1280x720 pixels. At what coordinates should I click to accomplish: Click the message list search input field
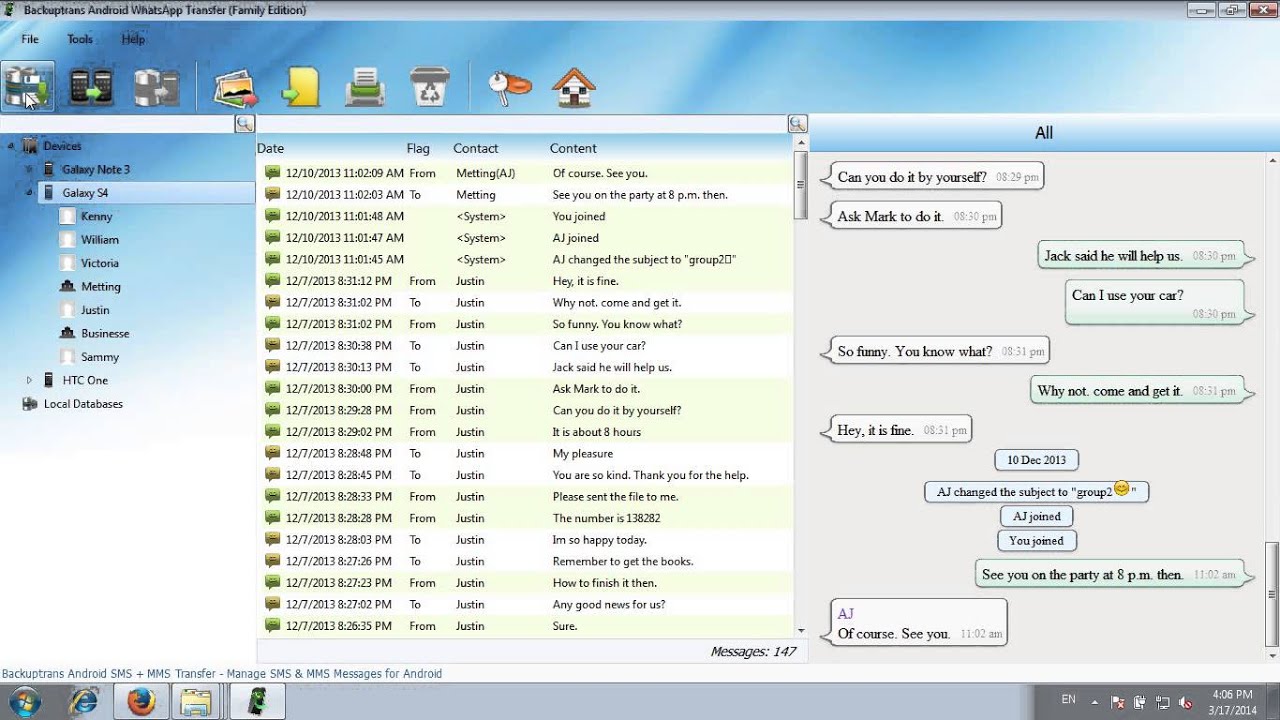(522, 124)
